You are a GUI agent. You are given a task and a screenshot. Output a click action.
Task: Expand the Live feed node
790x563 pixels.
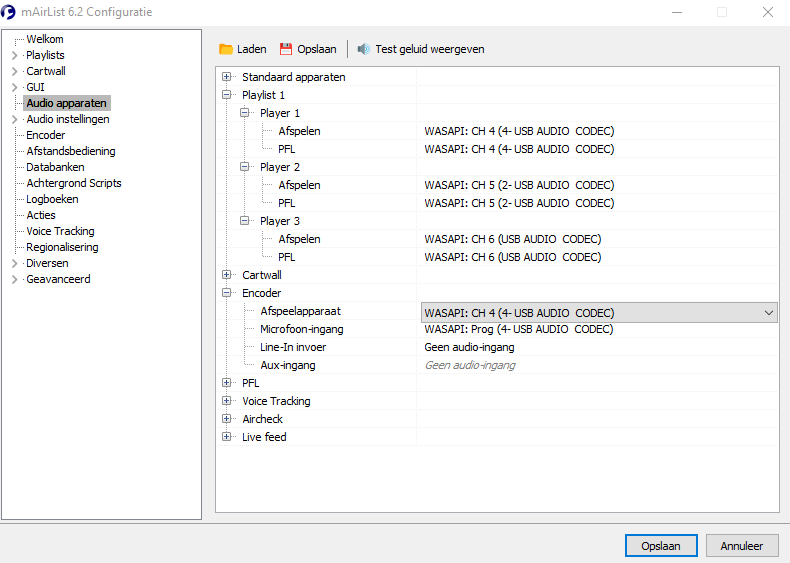227,437
